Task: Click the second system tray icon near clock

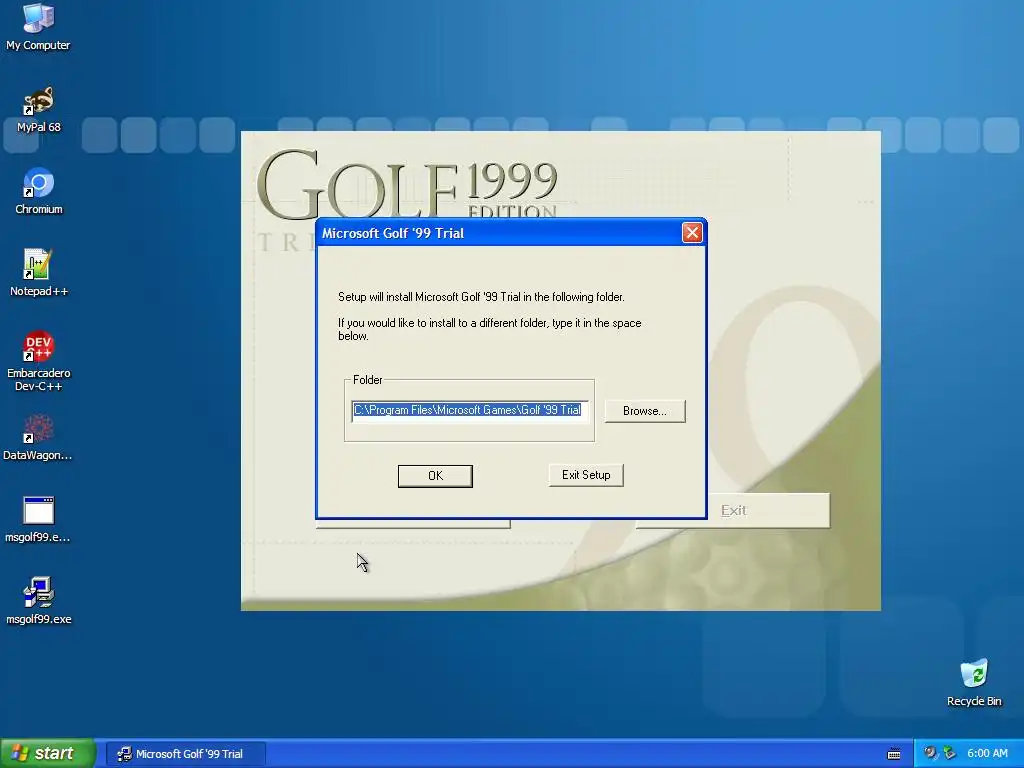Action: click(950, 753)
